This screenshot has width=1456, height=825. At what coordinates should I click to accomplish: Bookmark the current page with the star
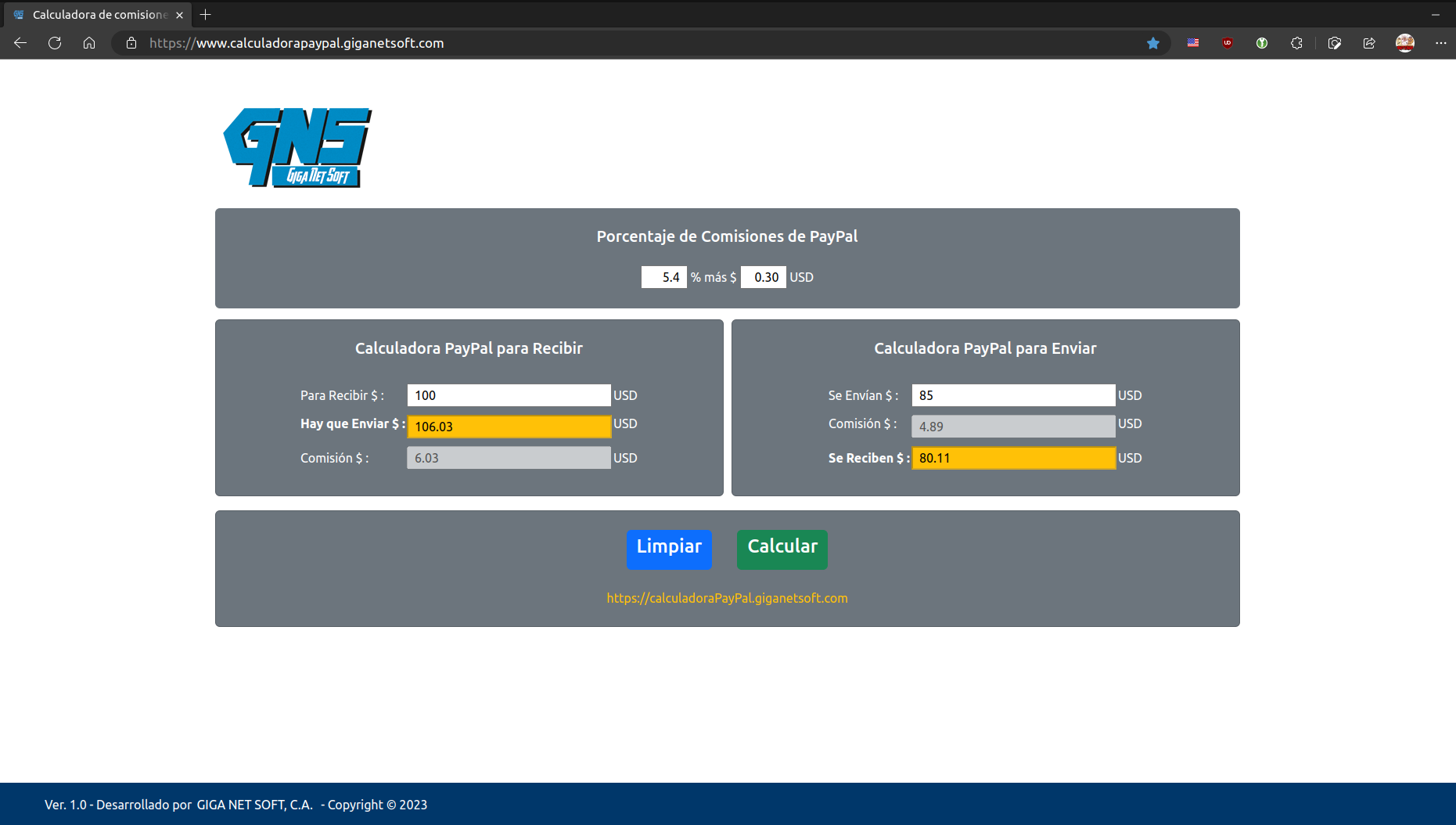[x=1152, y=43]
